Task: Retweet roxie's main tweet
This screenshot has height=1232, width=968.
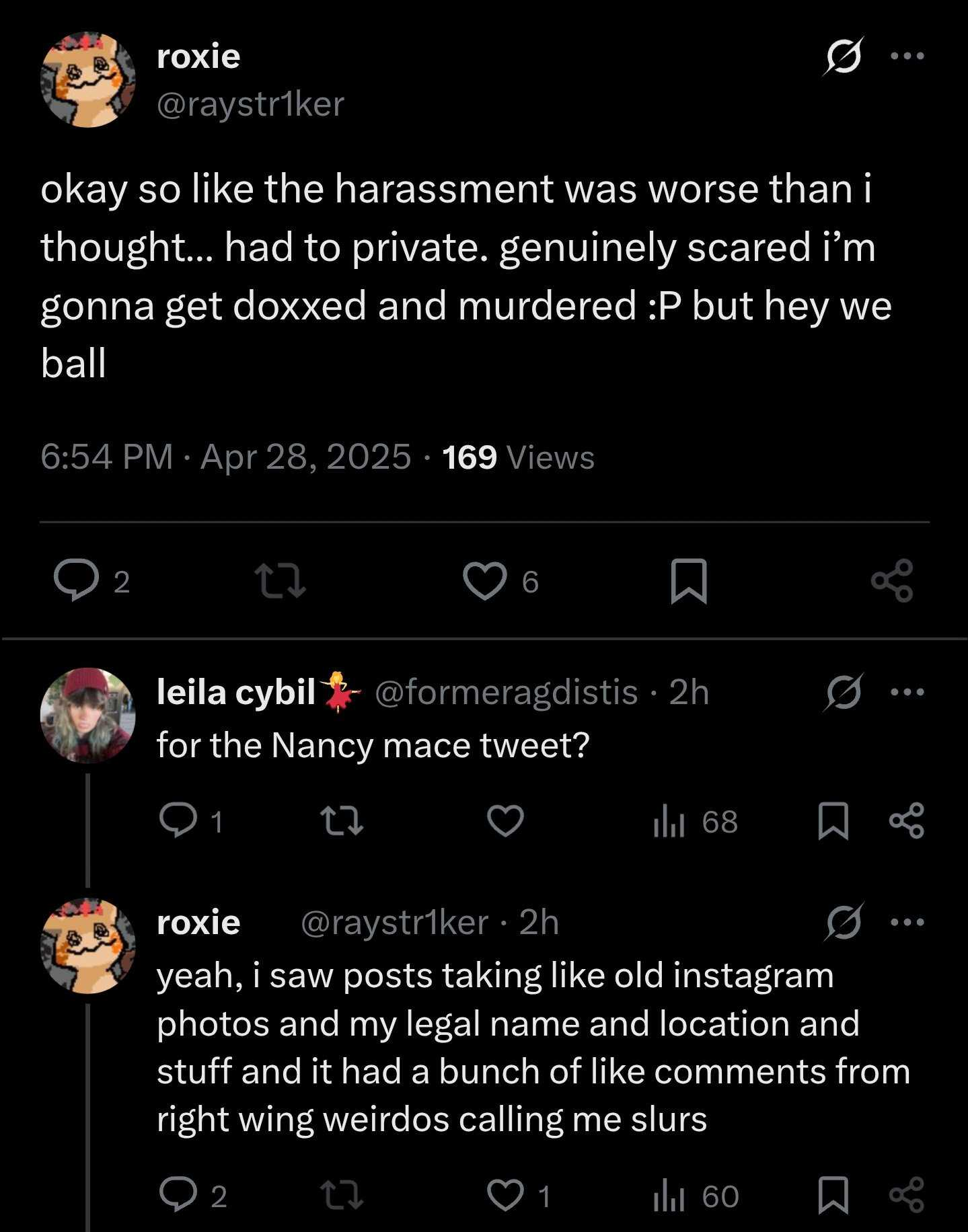Action: point(281,581)
